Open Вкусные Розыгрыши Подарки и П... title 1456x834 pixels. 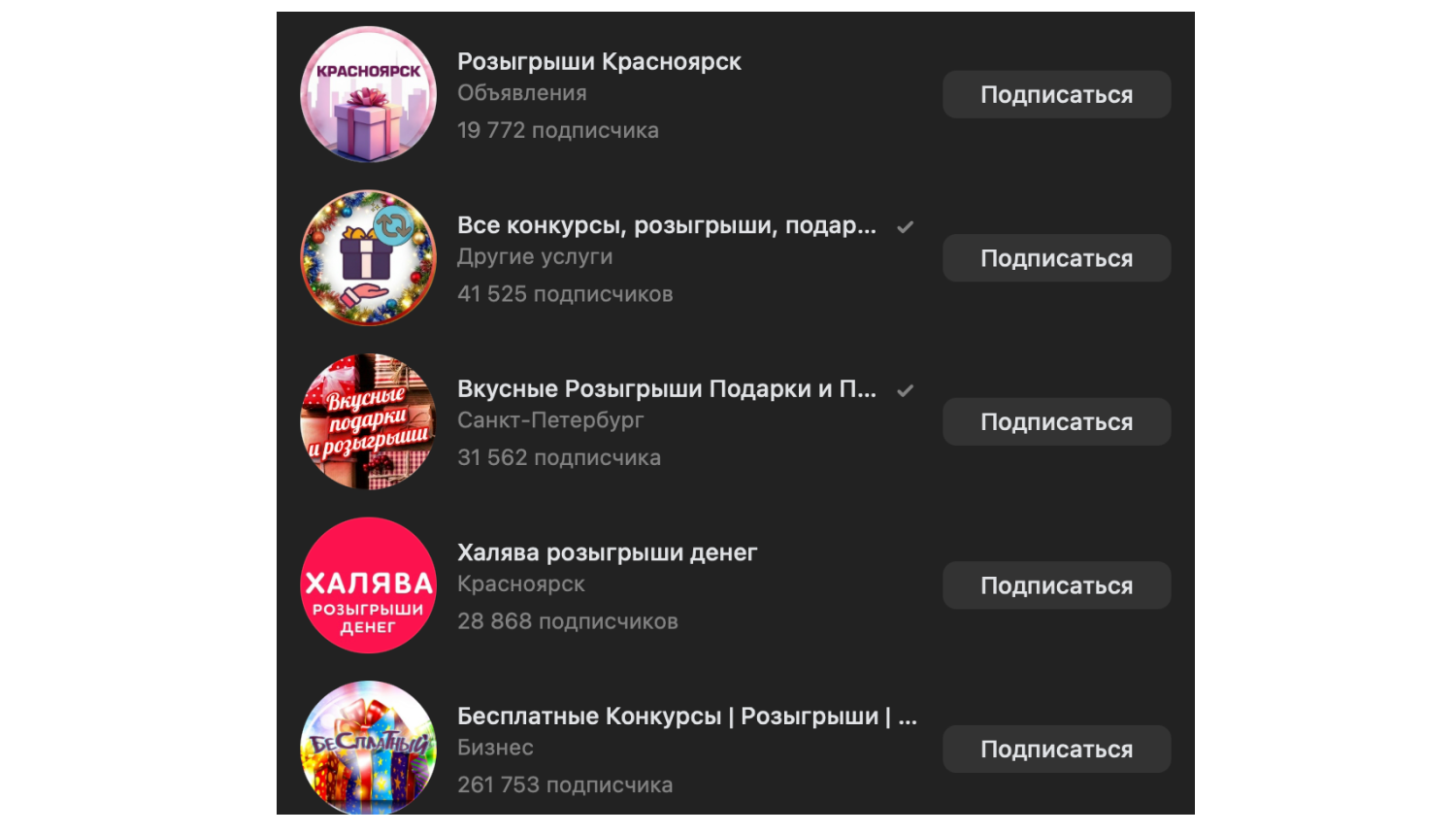point(667,389)
